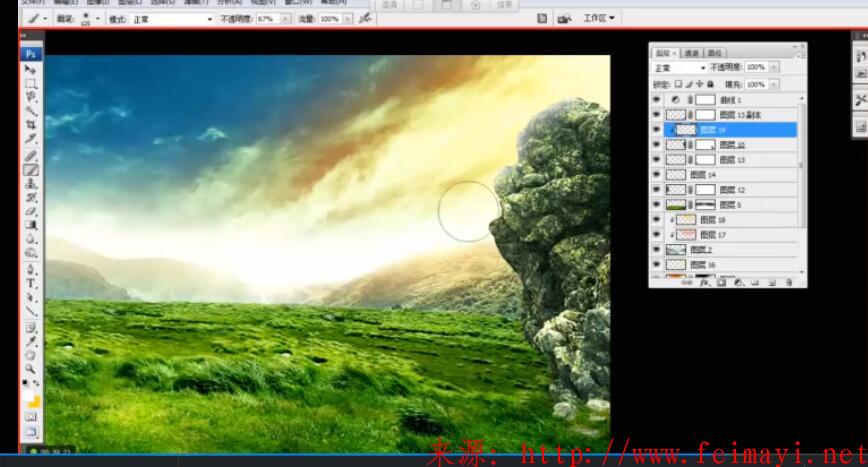This screenshot has height=467, width=868.
Task: Activate the Eraser tool
Action: click(31, 211)
